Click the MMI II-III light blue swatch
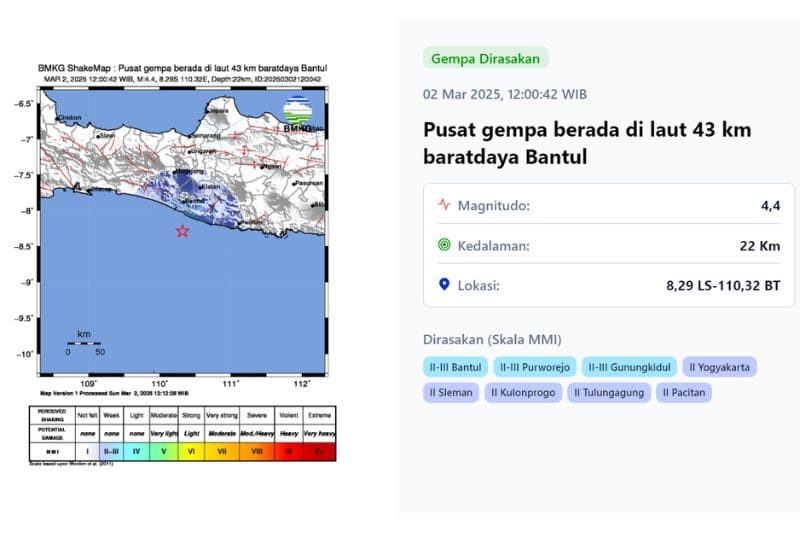The width and height of the screenshot is (800, 534). [111, 451]
